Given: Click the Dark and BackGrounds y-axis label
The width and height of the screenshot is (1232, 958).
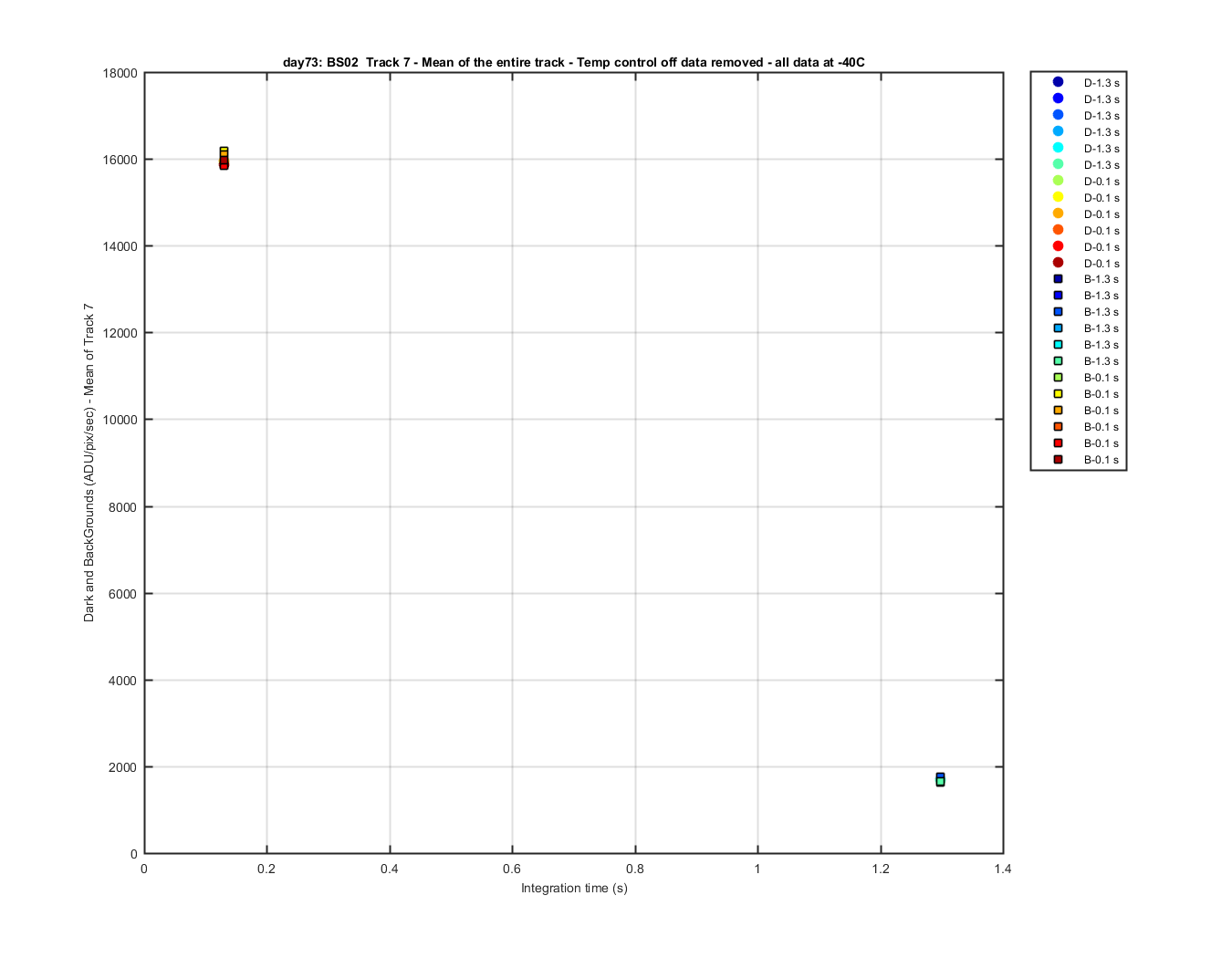Looking at the screenshot, I should pyautogui.click(x=89, y=463).
